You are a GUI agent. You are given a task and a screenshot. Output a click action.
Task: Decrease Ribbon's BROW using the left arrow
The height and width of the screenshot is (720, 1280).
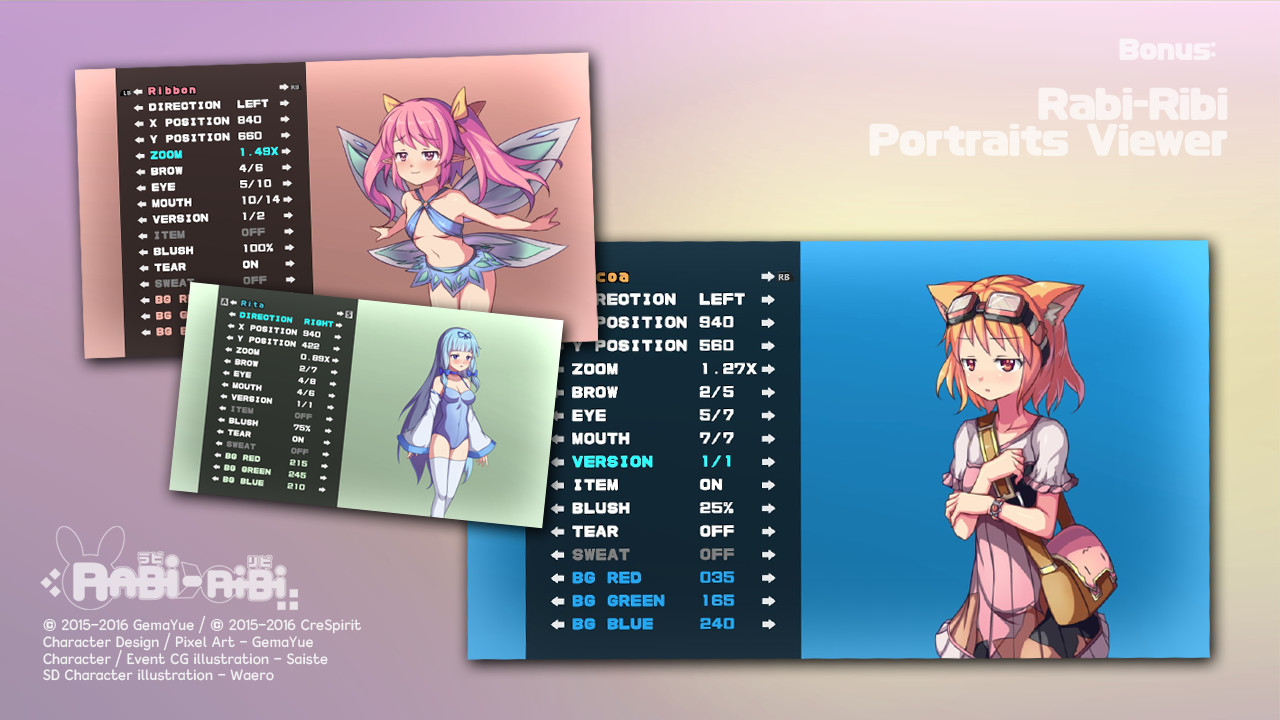click(x=140, y=171)
